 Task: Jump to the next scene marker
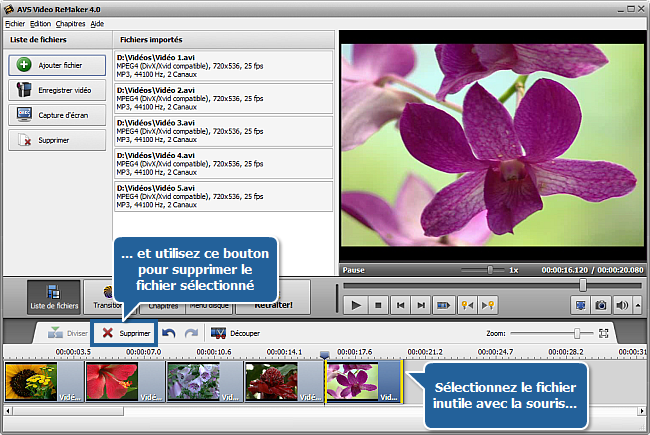tap(489, 305)
